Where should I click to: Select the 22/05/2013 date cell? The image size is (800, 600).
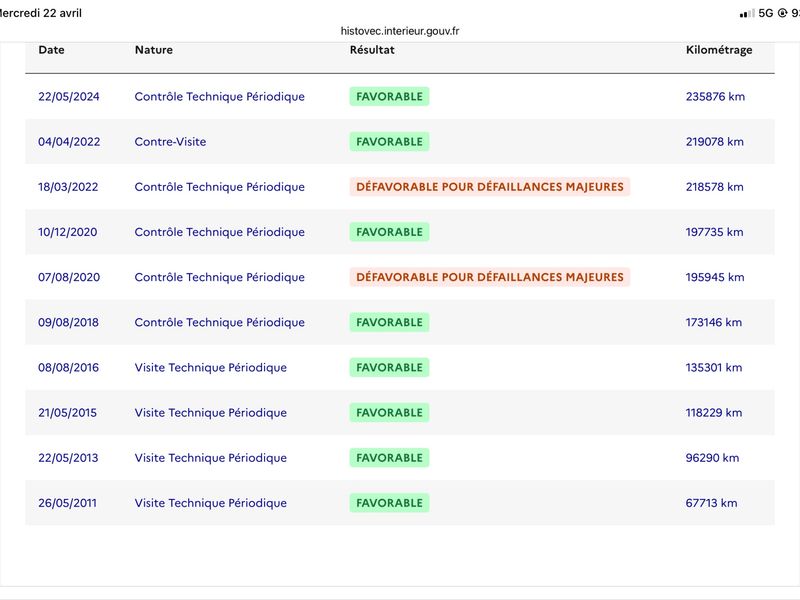tap(68, 458)
